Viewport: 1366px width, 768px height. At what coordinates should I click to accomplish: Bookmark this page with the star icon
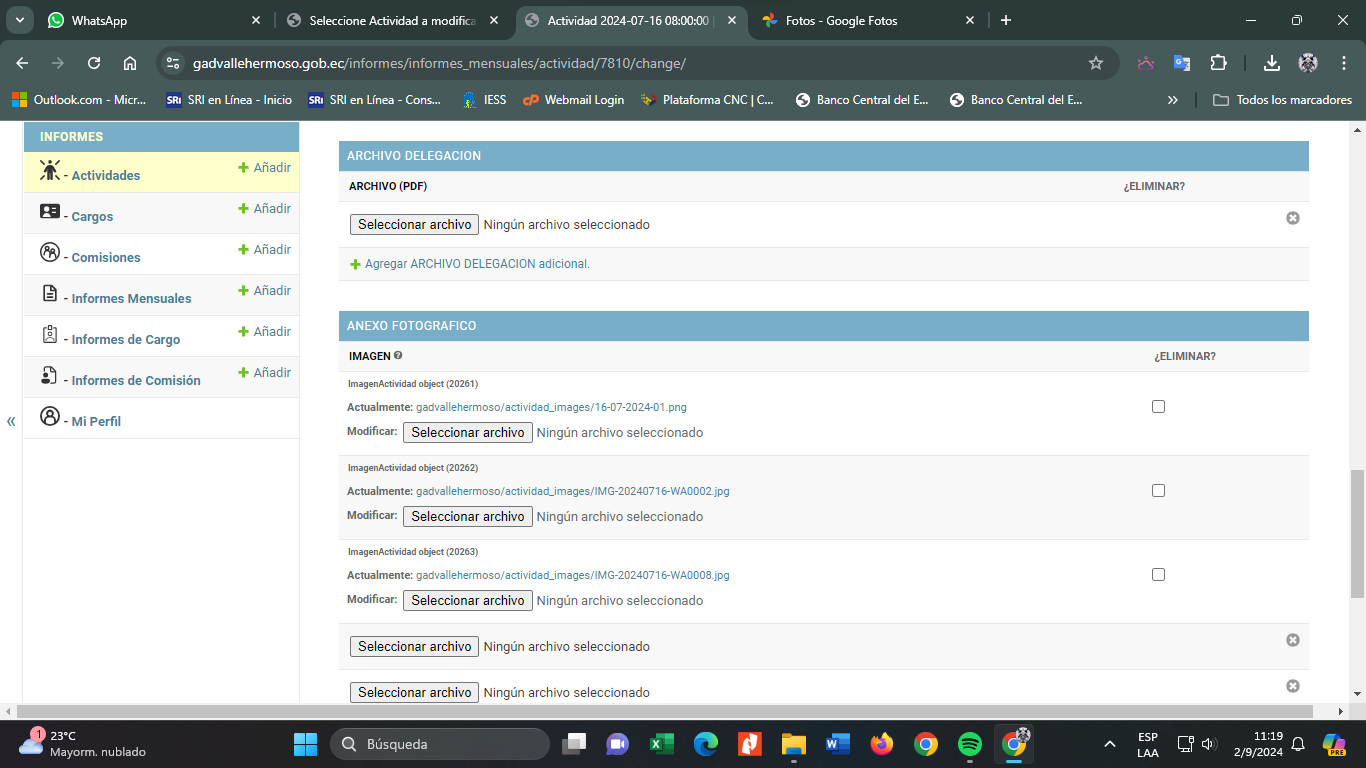1096,63
